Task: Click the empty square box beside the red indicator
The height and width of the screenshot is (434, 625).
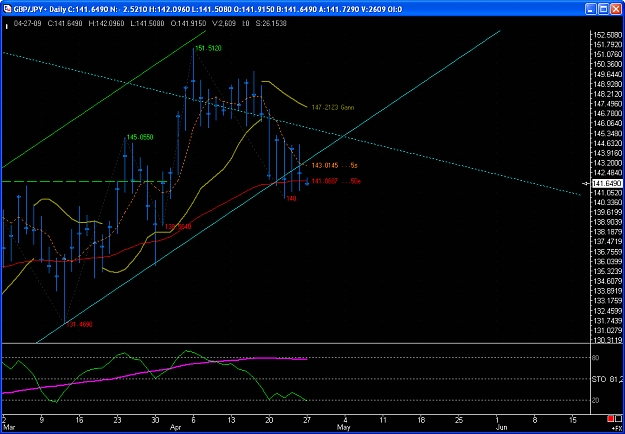Action: point(619,419)
